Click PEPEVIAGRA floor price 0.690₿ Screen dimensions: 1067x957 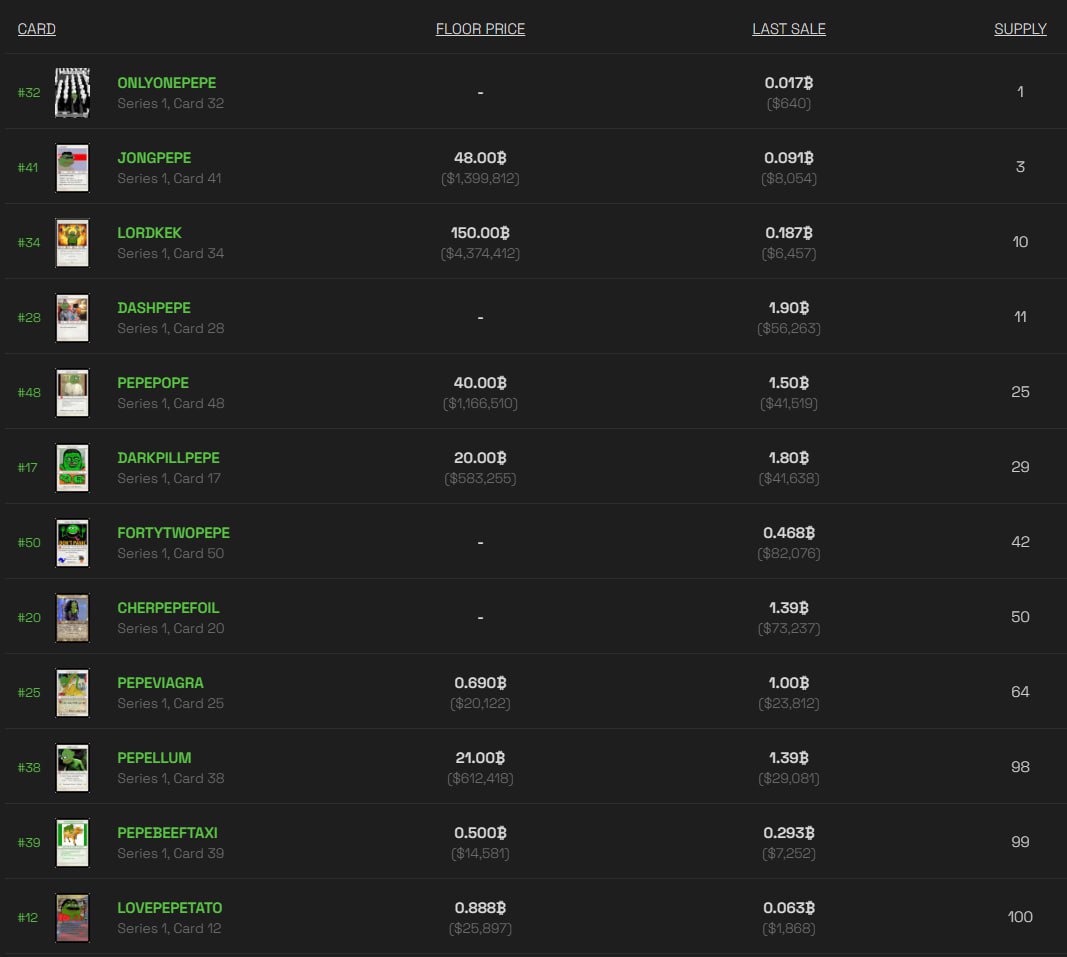[x=480, y=683]
